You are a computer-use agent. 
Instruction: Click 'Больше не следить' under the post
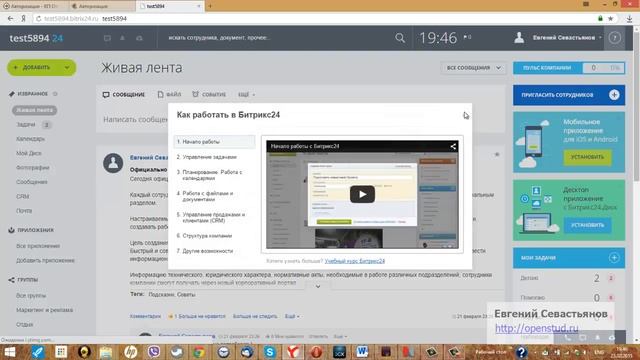point(255,316)
